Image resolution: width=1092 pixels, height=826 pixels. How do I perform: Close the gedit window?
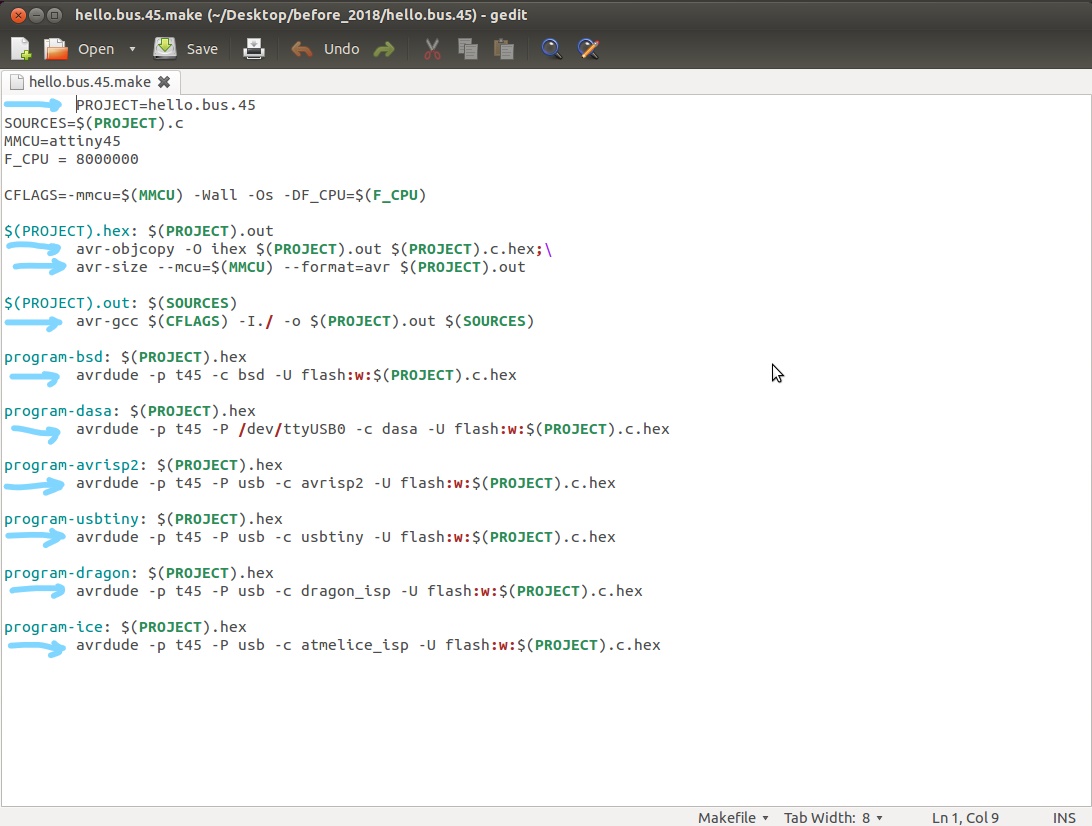click(19, 15)
